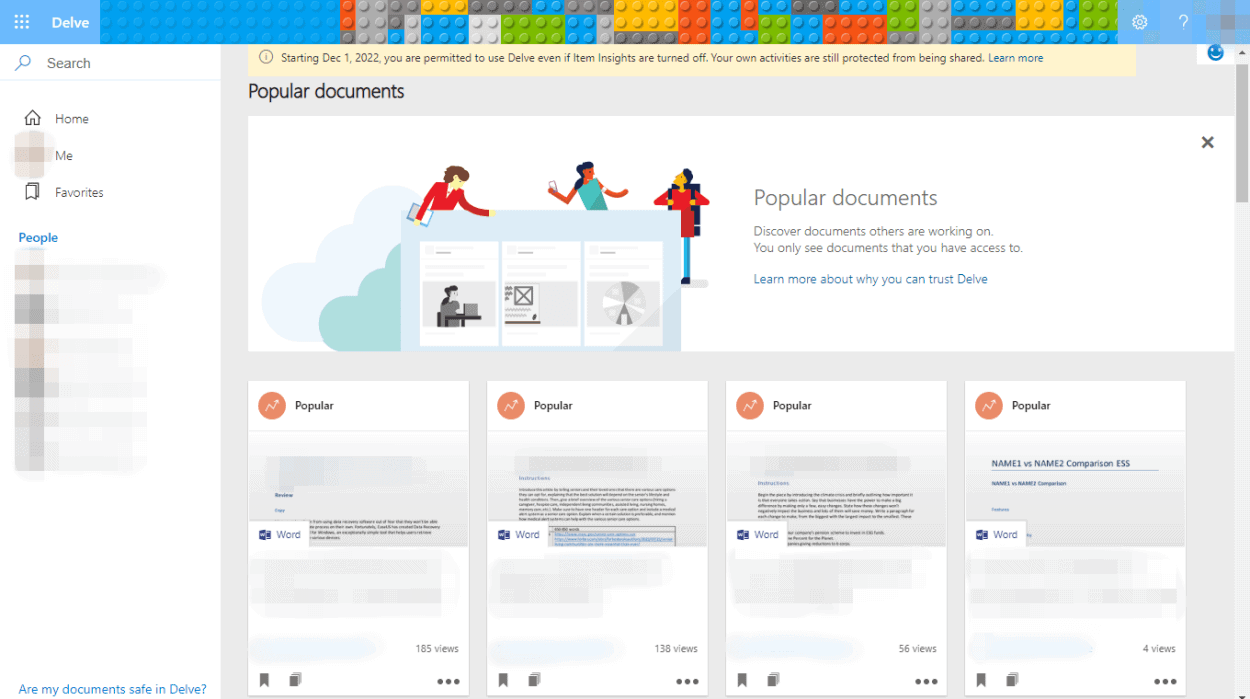The height and width of the screenshot is (699, 1250).
Task: Open the app launcher waffle icon
Action: click(22, 22)
